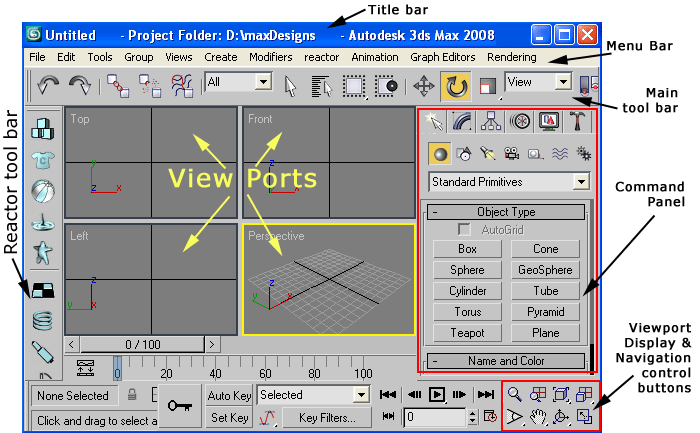Click the reactor star-shaped figure icon
This screenshot has width=700, height=433.
pyautogui.click(x=43, y=253)
